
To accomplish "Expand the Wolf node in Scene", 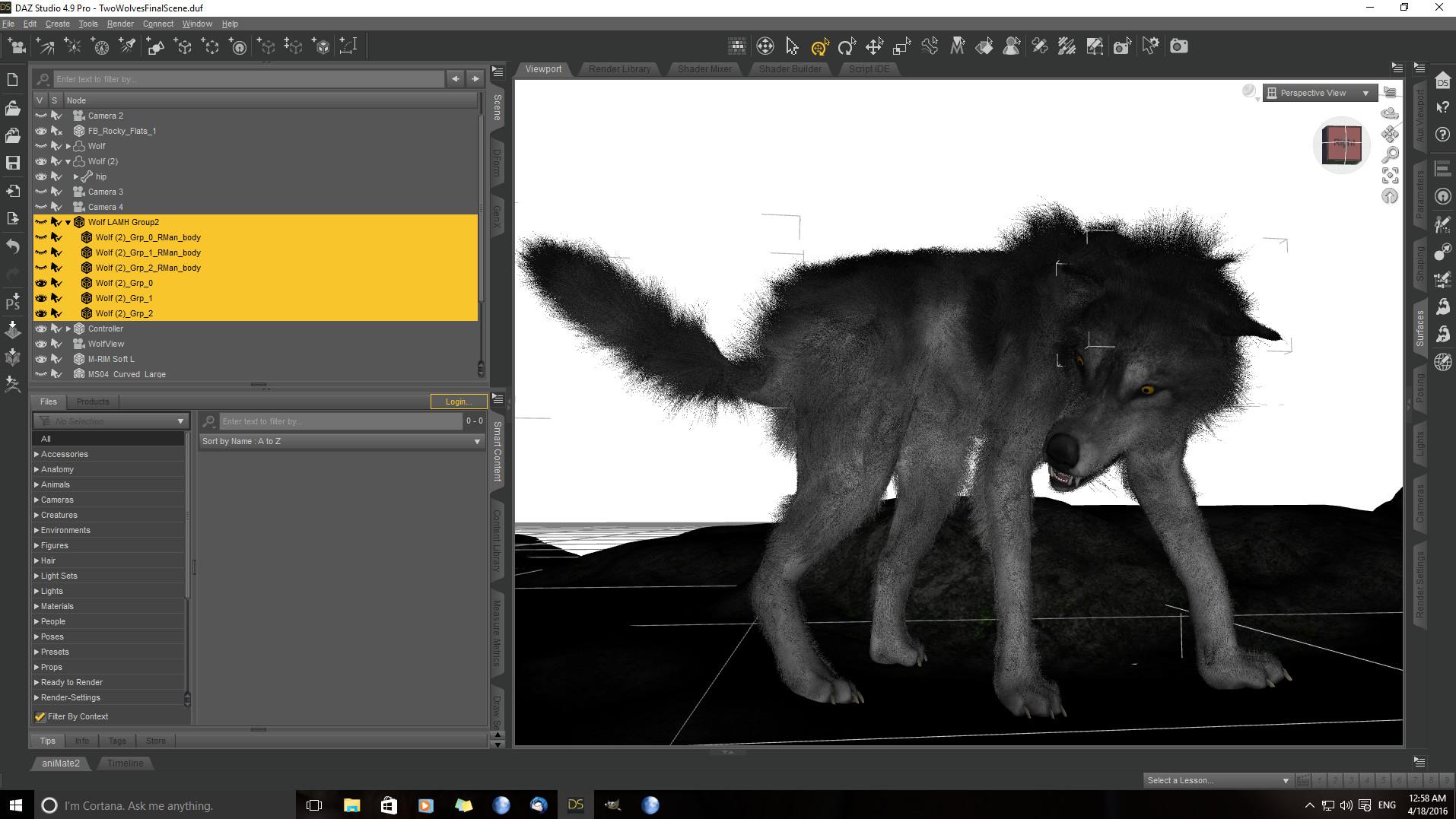I will (68, 146).
